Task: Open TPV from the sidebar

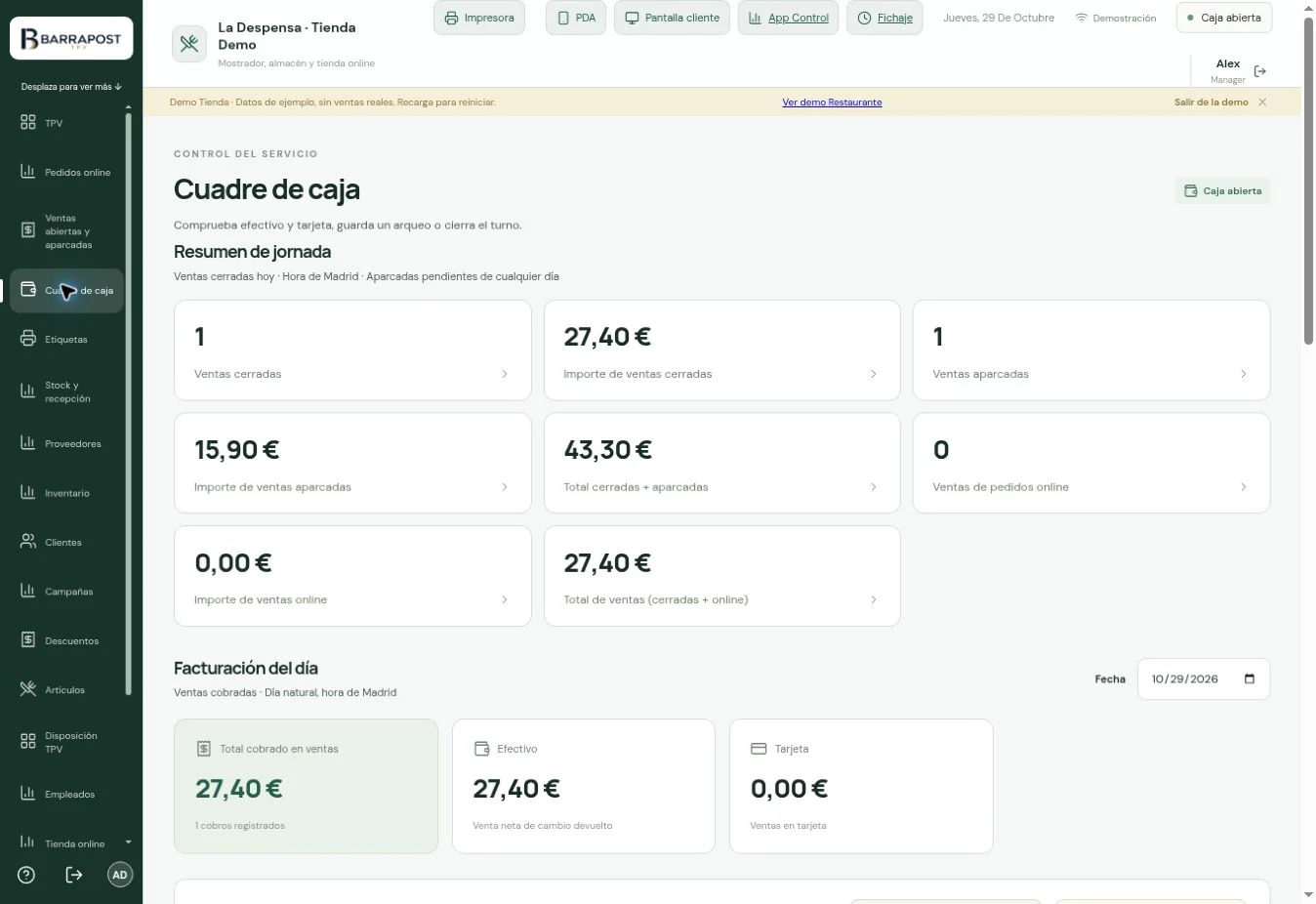Action: 54,123
